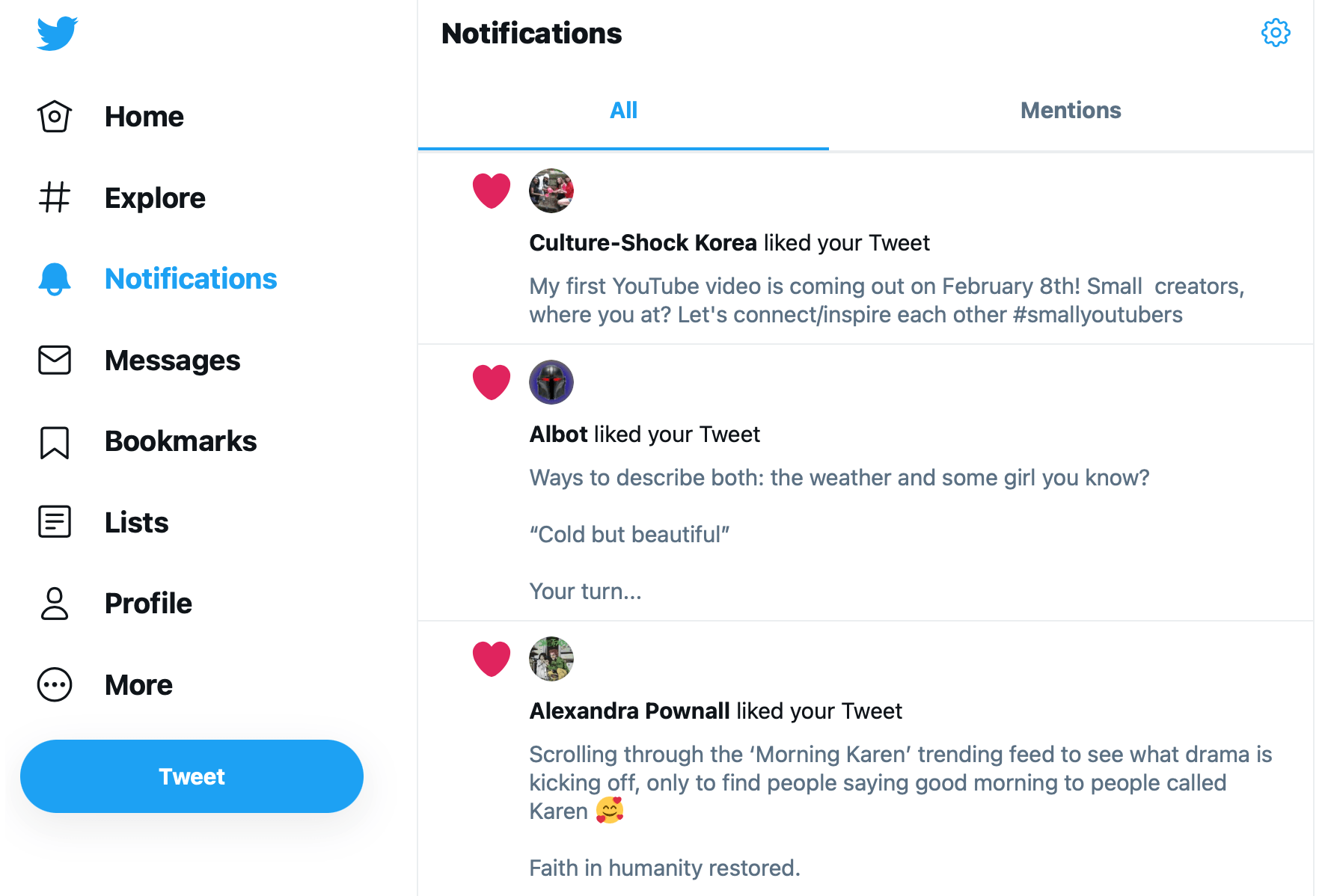Click Alexandra Pownall's avatar thumbnail
This screenshot has height=896, width=1325.
551,659
